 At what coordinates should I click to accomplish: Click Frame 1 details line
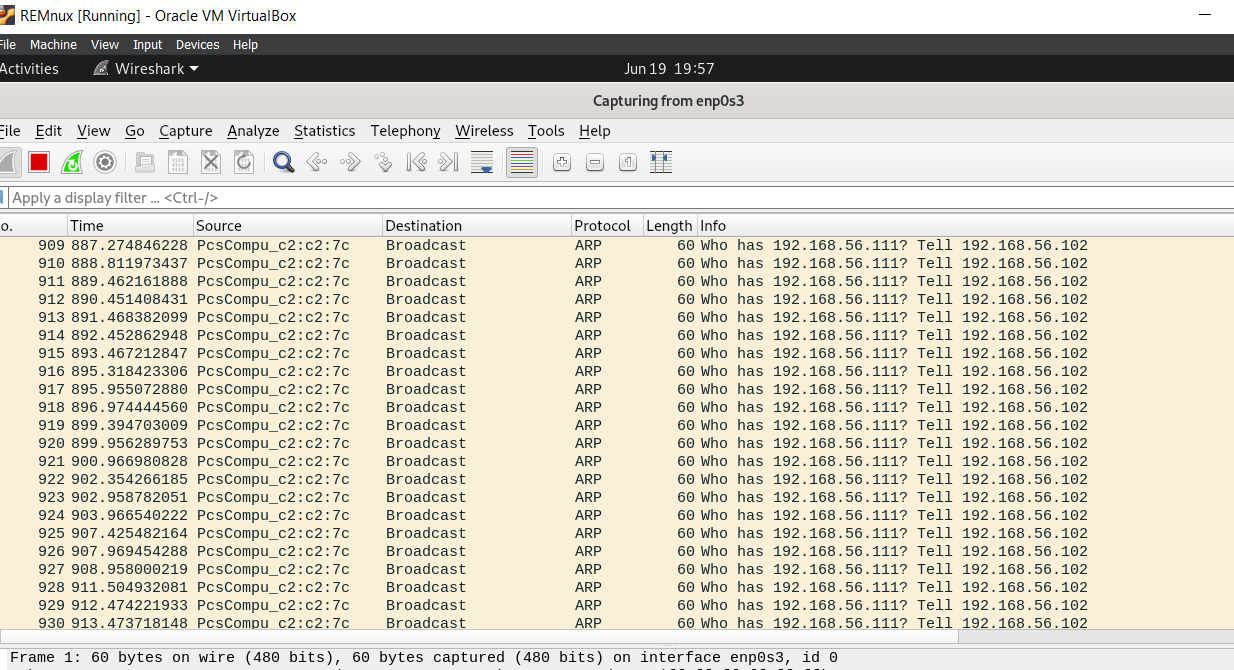tap(424, 658)
